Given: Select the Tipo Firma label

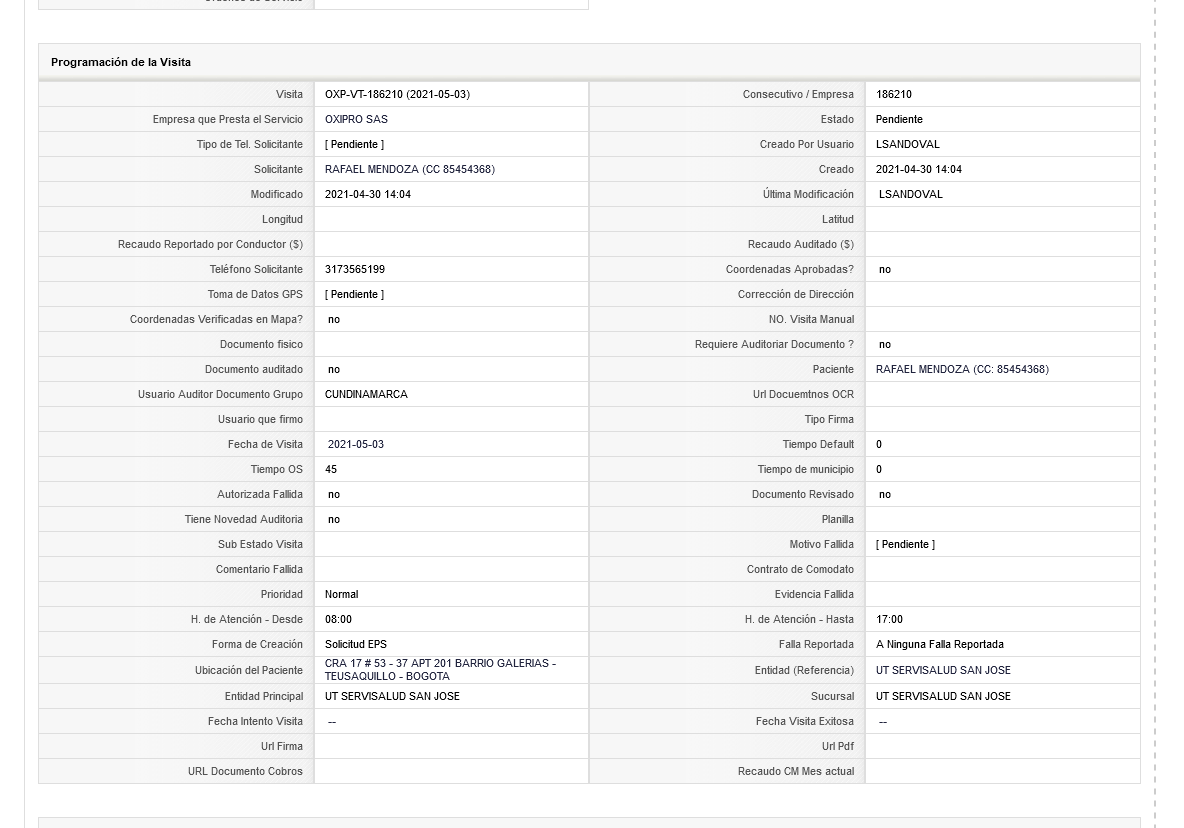Looking at the screenshot, I should [829, 419].
